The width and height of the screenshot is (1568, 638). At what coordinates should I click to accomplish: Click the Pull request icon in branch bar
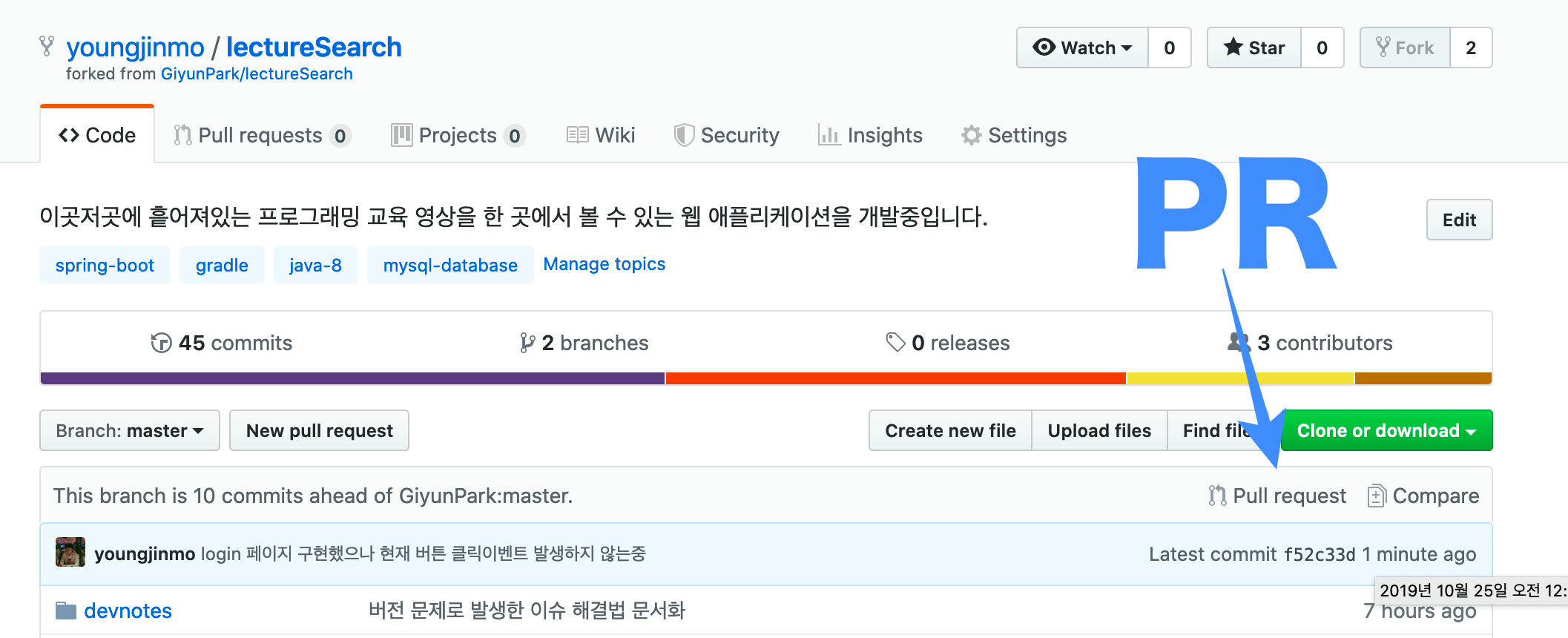[1217, 496]
